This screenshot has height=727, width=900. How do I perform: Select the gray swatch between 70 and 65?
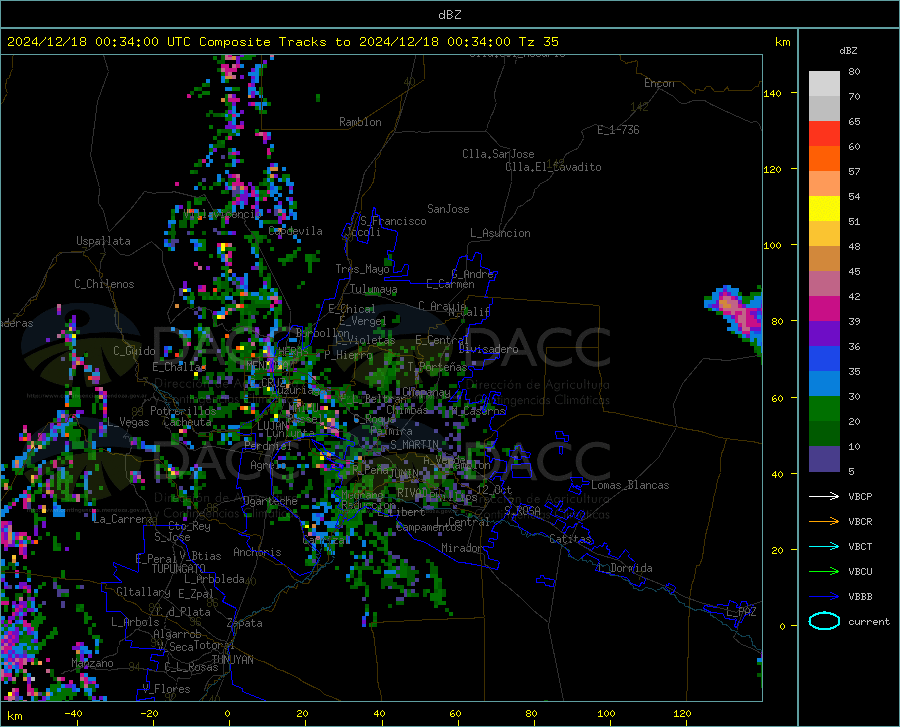824,108
